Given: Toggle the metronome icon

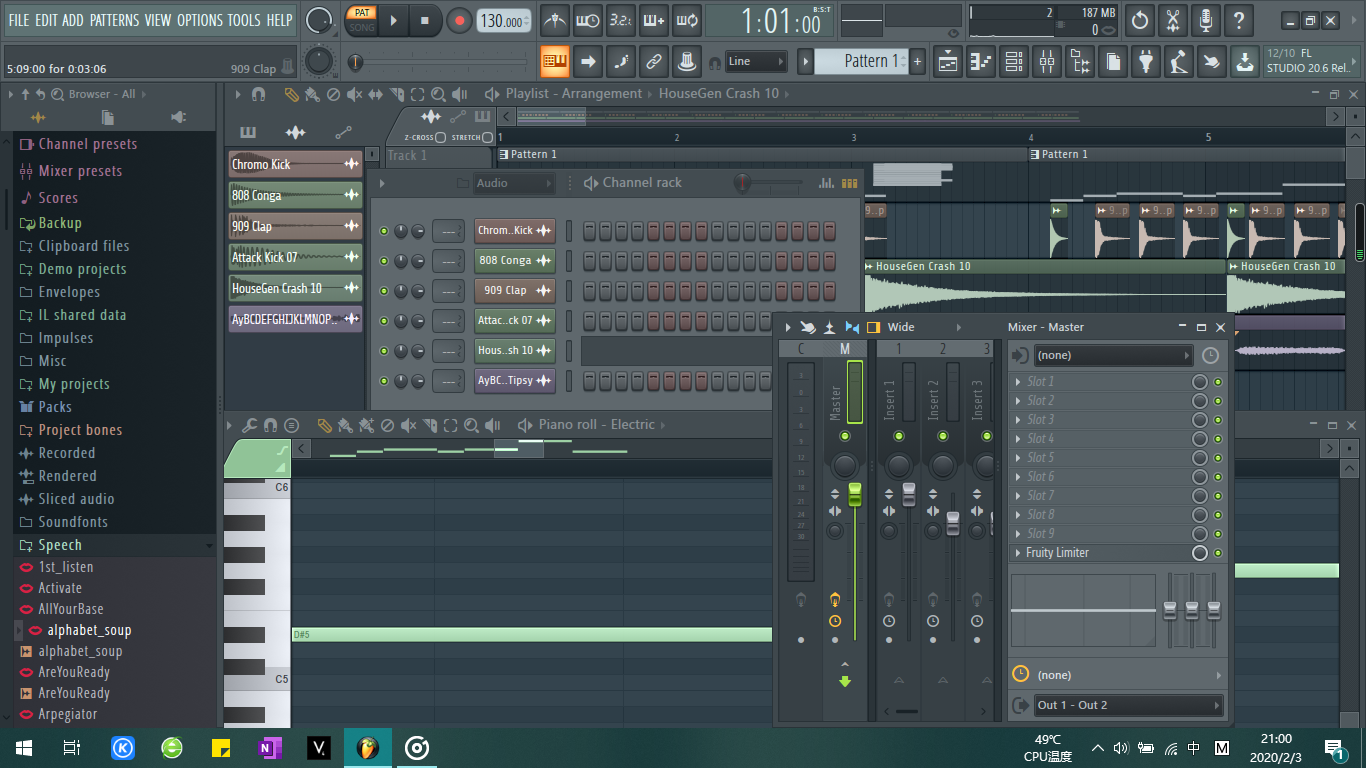Looking at the screenshot, I should point(555,20).
